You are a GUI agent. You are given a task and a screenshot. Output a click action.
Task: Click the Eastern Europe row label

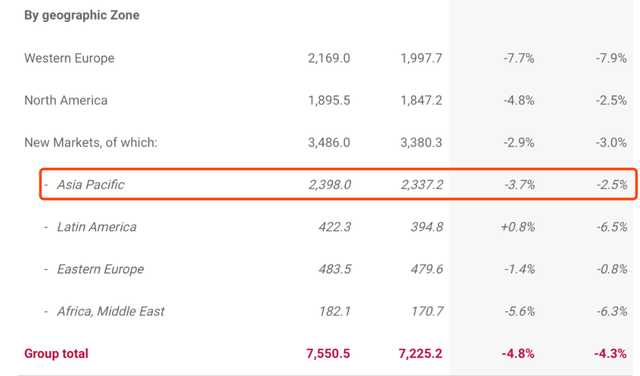[100, 269]
